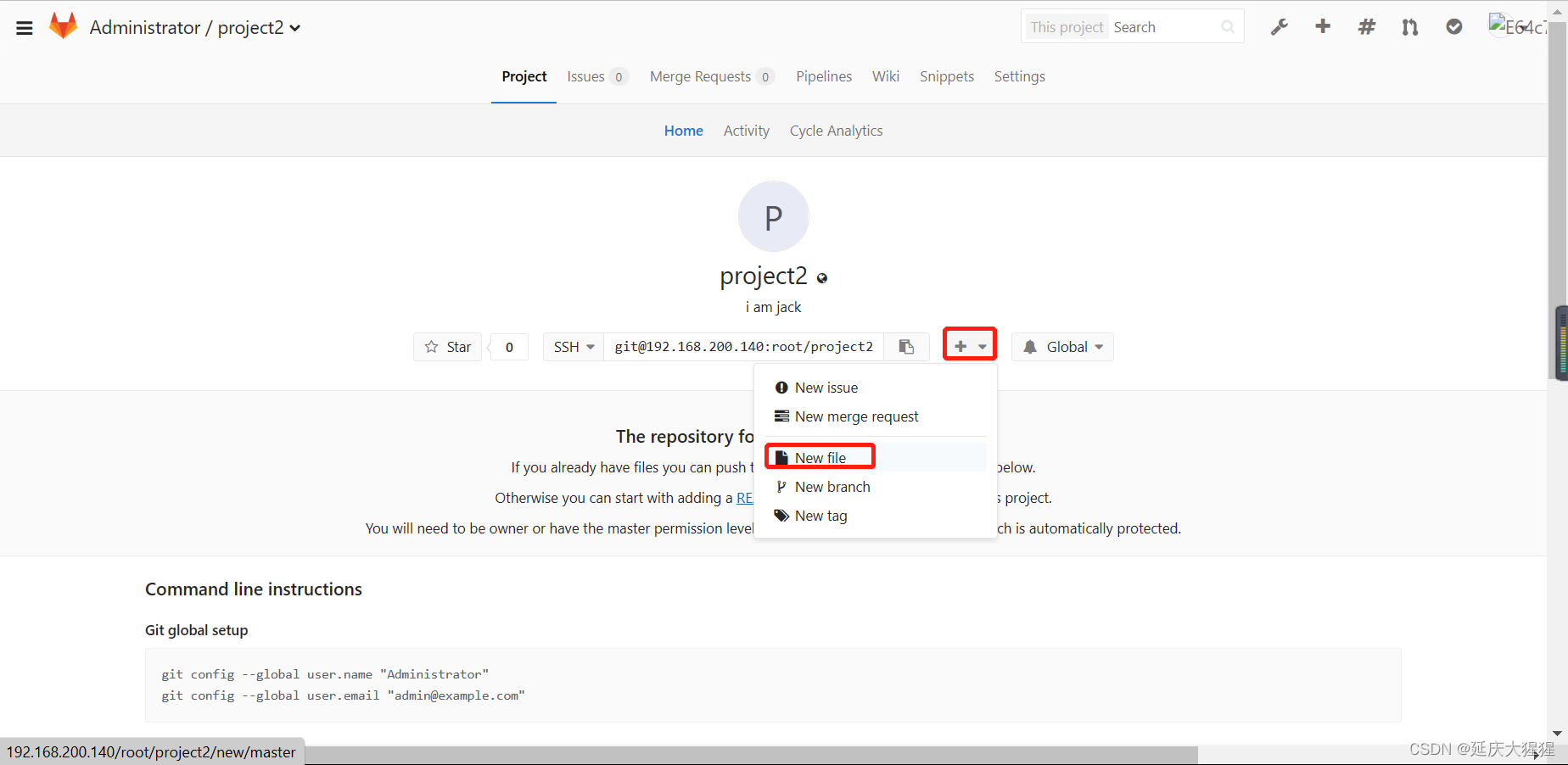Open the Wiki tab
1568x765 pixels.
pos(886,76)
